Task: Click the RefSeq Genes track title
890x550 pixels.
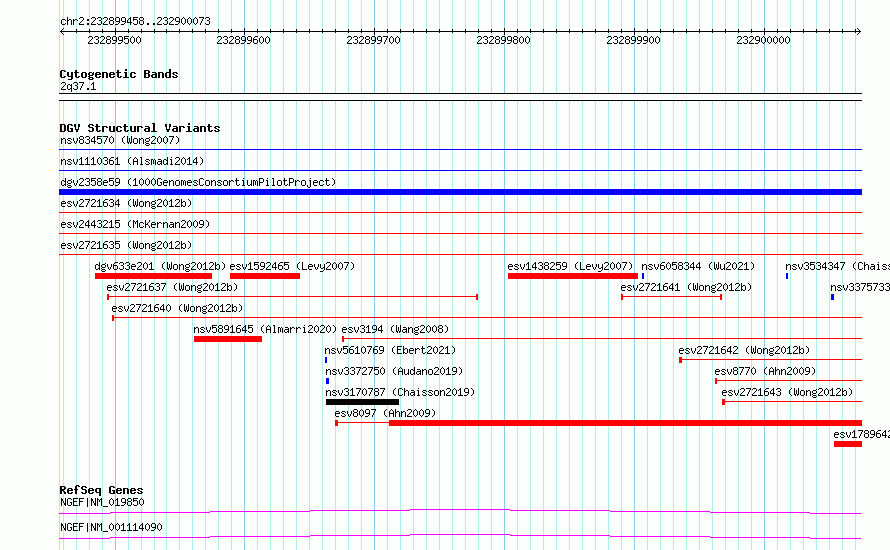Action: click(101, 490)
